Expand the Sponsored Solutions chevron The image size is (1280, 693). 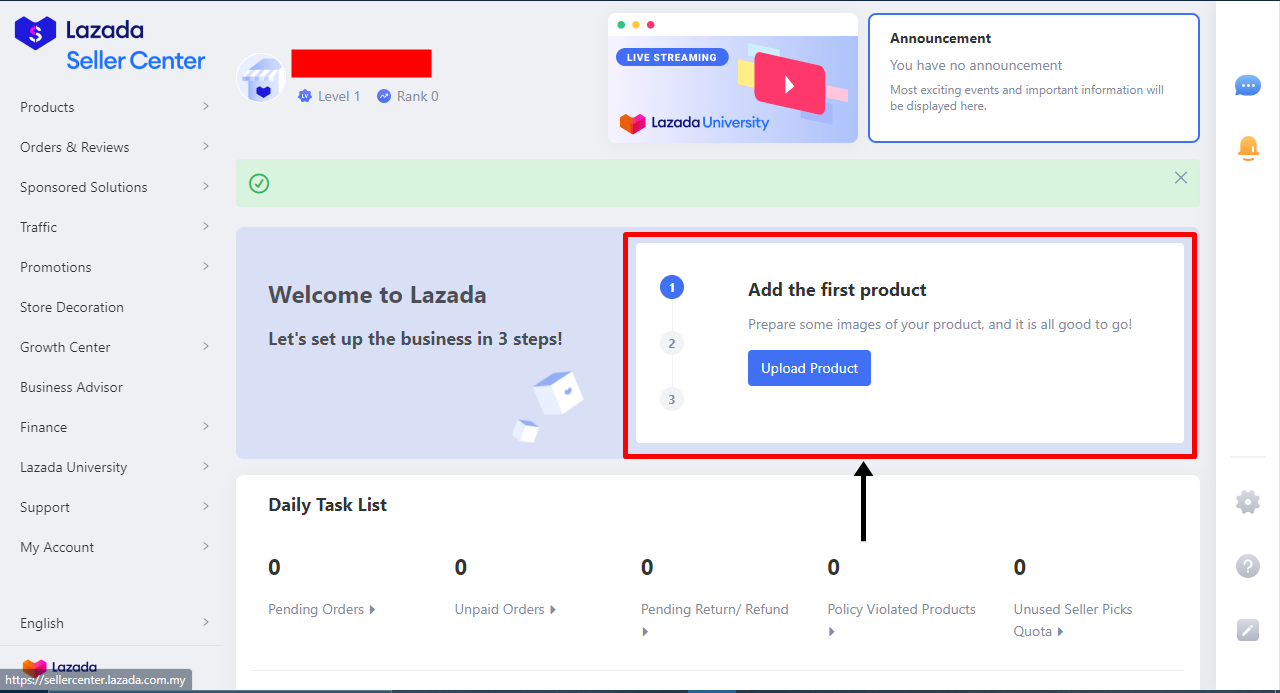(206, 186)
